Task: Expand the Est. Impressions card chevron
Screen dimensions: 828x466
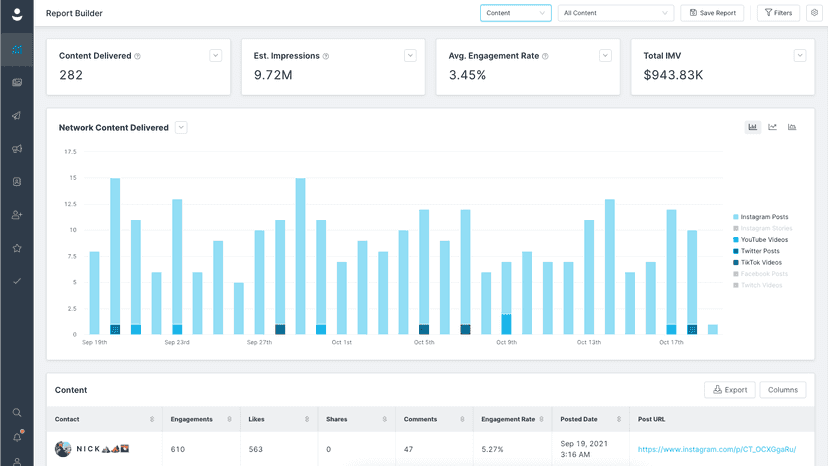Action: coord(410,55)
